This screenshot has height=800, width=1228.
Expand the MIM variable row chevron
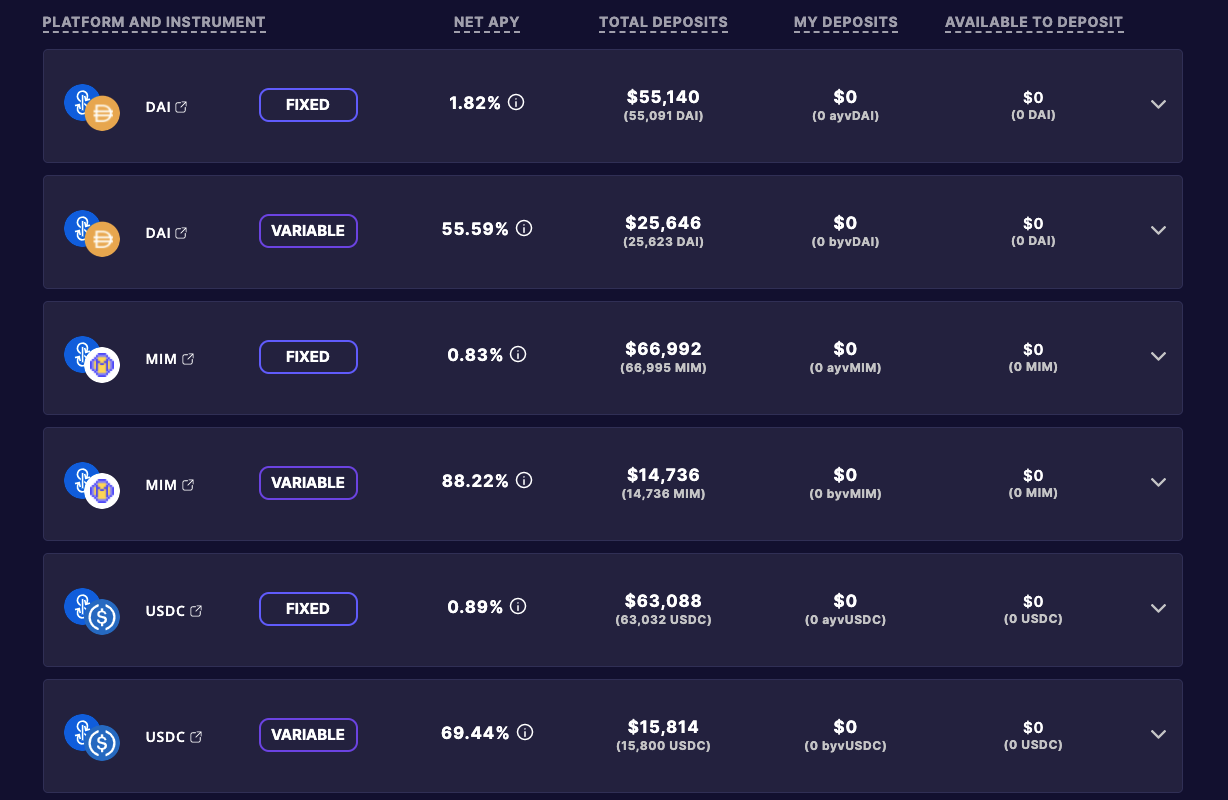[1158, 482]
